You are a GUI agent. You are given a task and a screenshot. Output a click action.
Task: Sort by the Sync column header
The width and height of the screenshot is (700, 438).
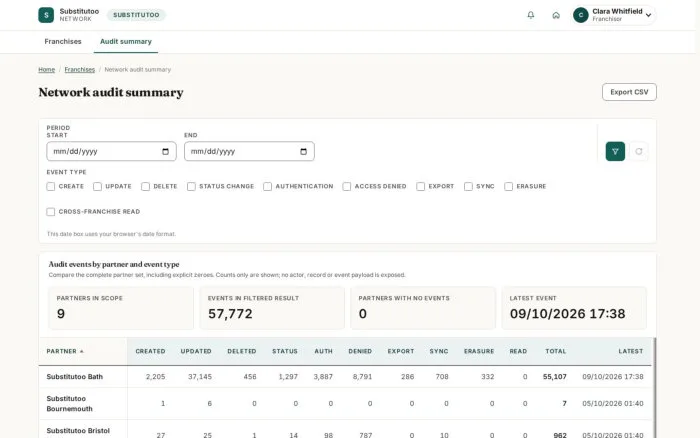[x=439, y=351]
